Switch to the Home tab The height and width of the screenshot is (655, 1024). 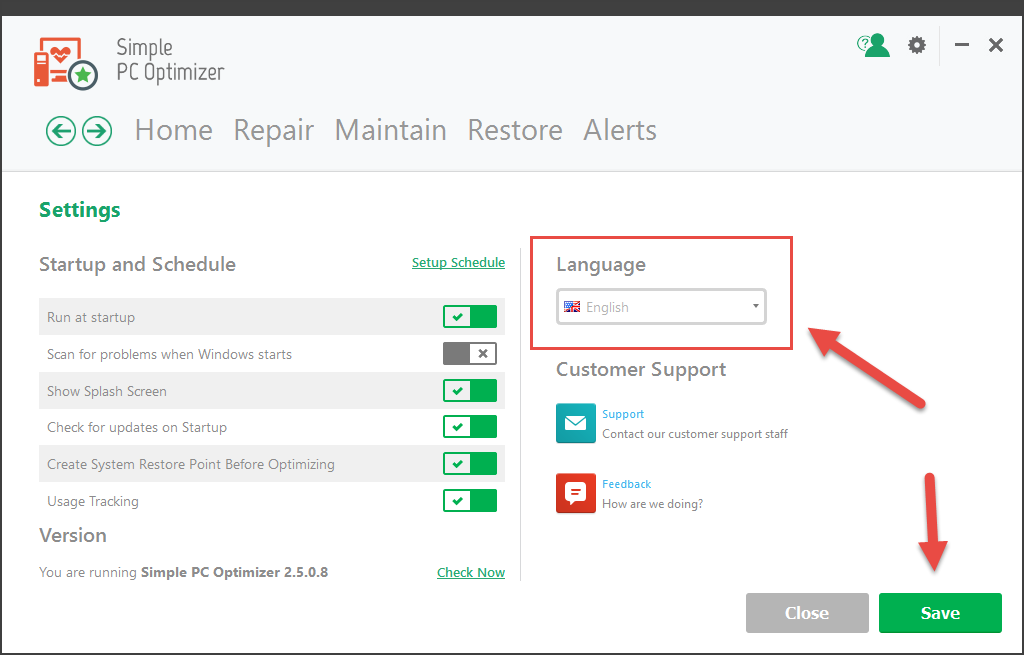click(174, 130)
